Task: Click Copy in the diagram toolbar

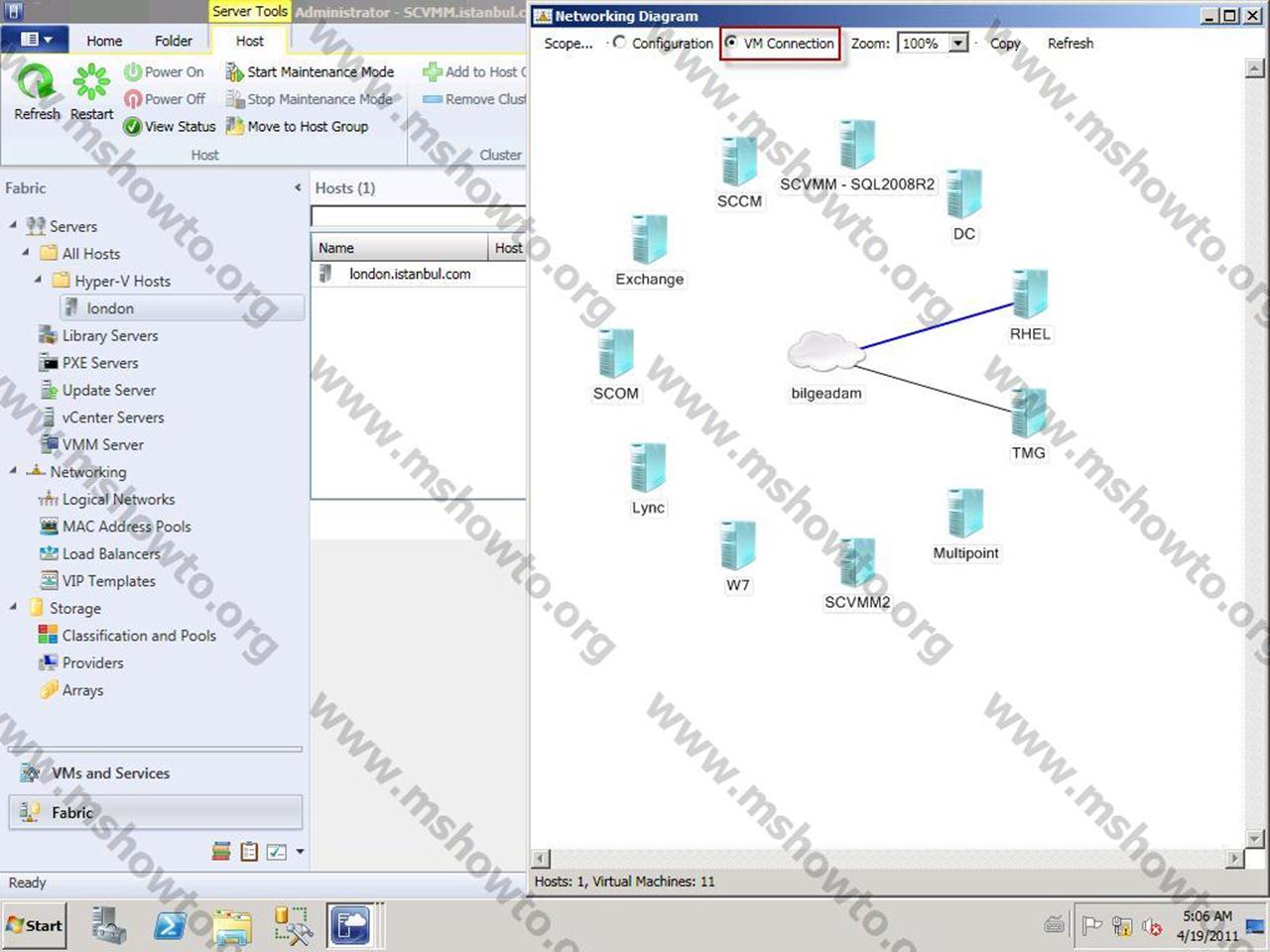Action: (x=1005, y=44)
